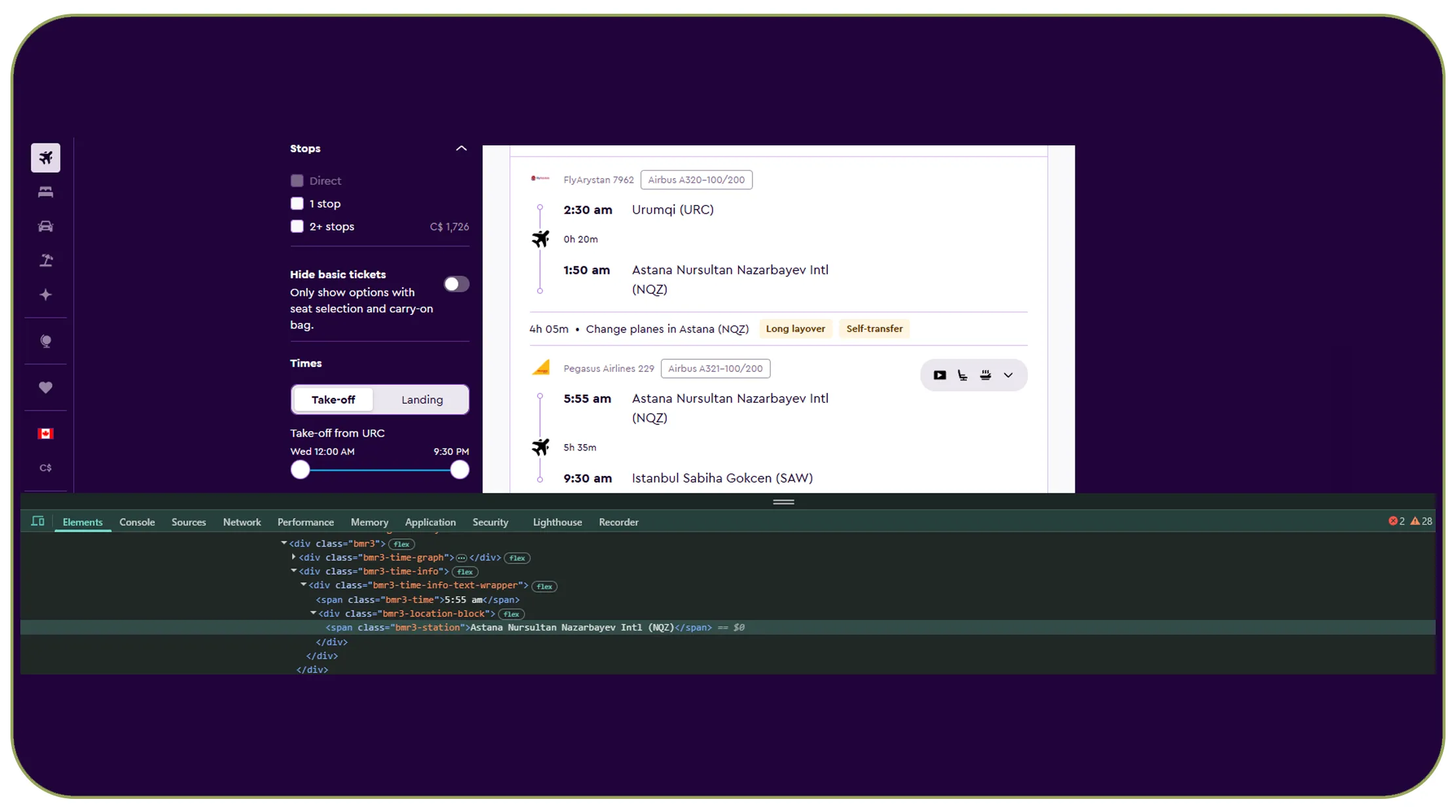Switch to the Console tab

[x=137, y=522]
